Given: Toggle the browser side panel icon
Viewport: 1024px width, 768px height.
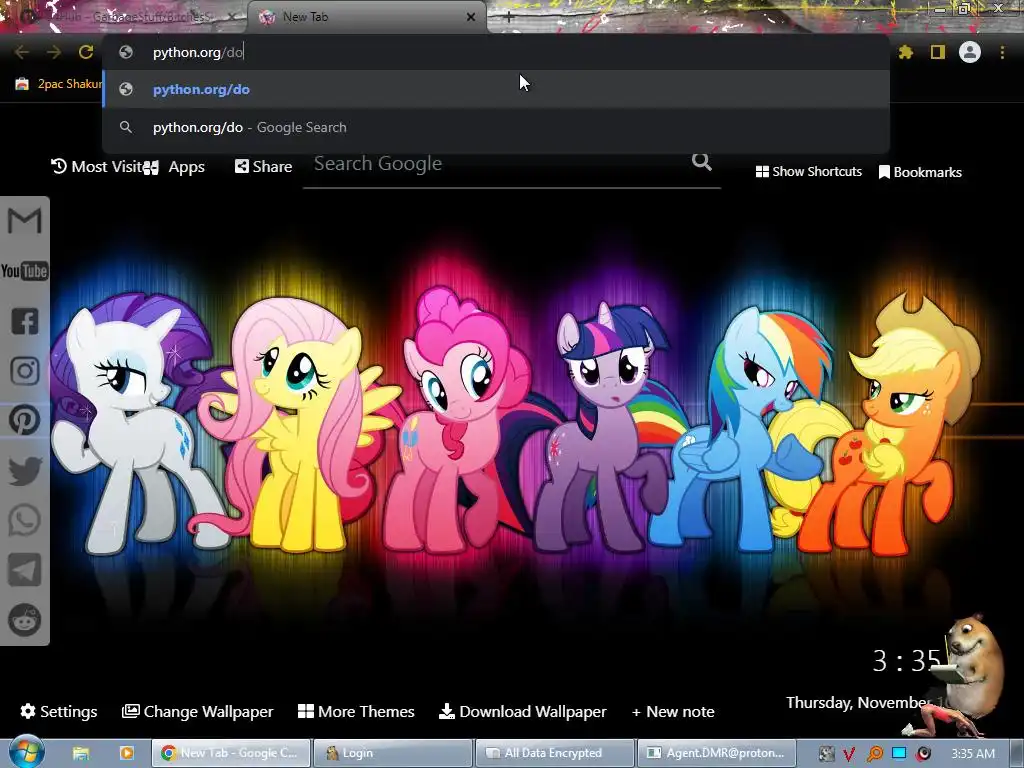Looking at the screenshot, I should coord(938,52).
